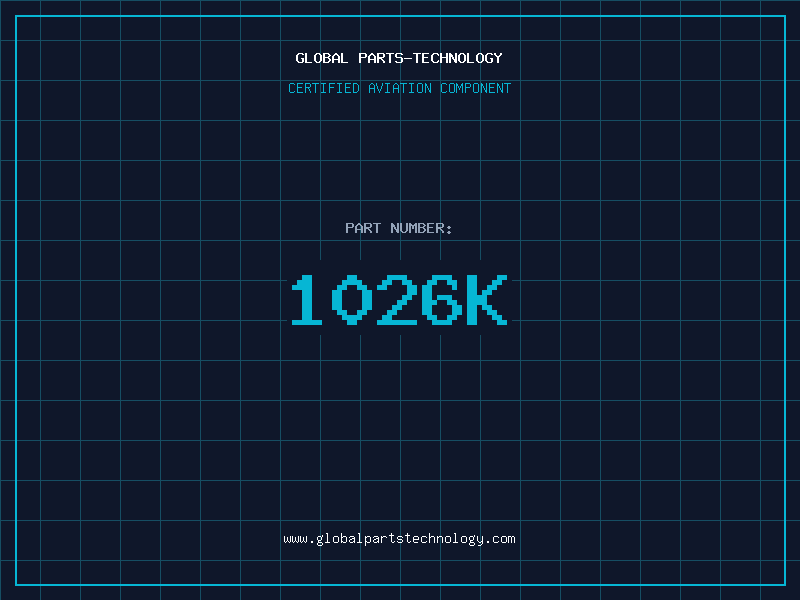Viewport: 800px width, 600px height.
Task: Click the word PARTS in the heading
Action: tap(380, 58)
